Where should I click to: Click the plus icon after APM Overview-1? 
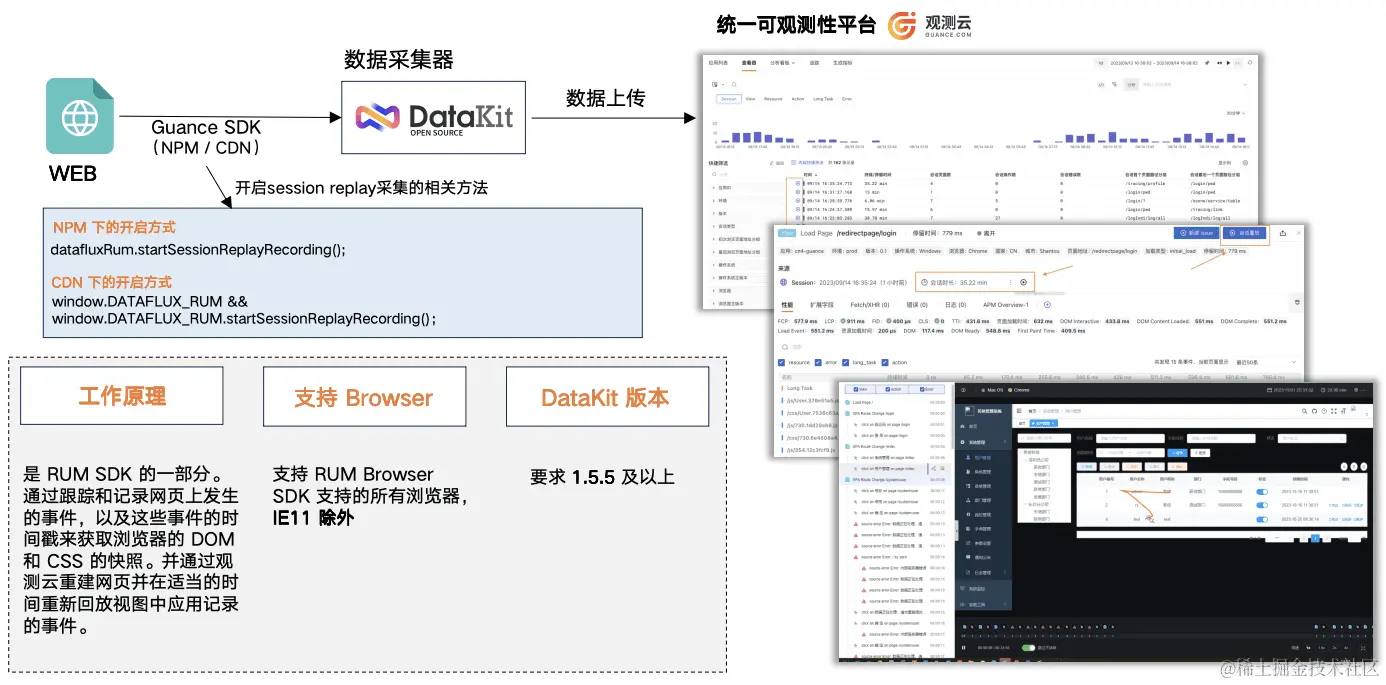(1047, 305)
